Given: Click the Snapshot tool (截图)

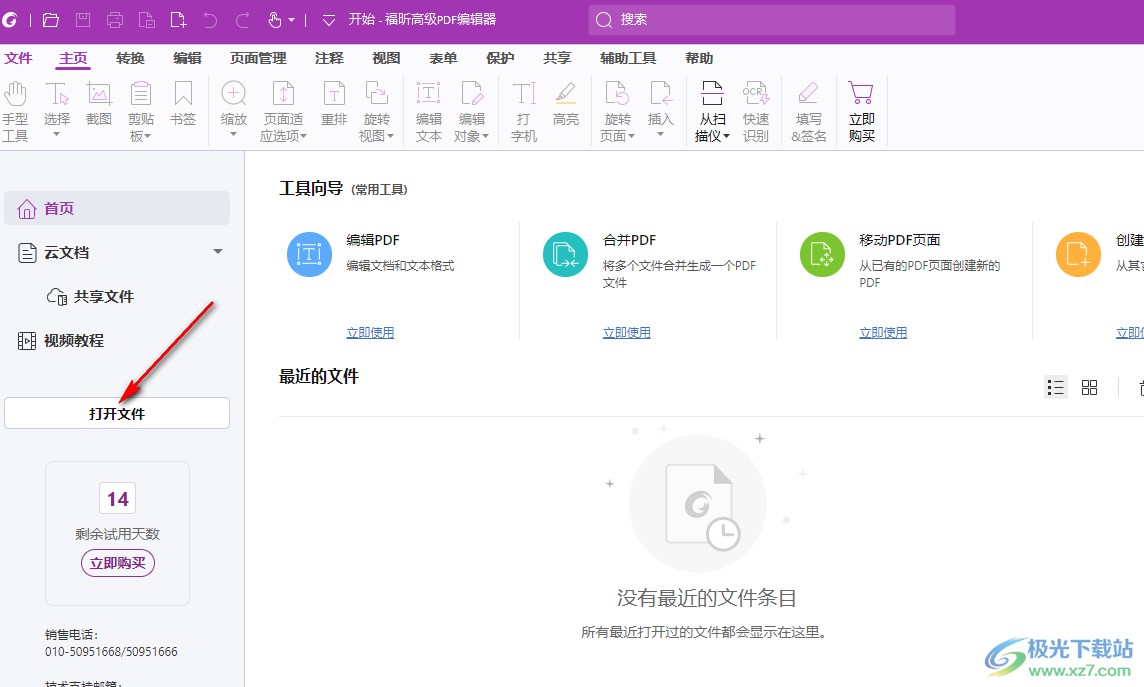Looking at the screenshot, I should click(99, 104).
